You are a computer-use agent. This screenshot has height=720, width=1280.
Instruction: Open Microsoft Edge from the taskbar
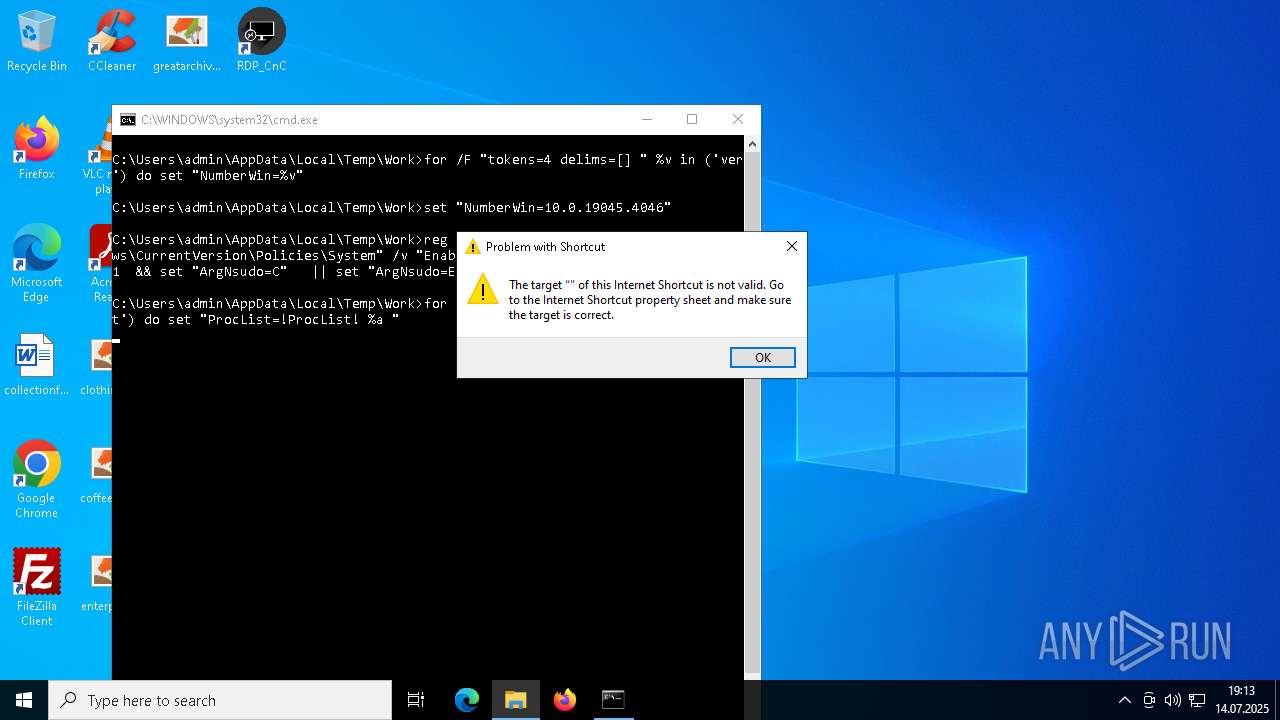point(467,700)
